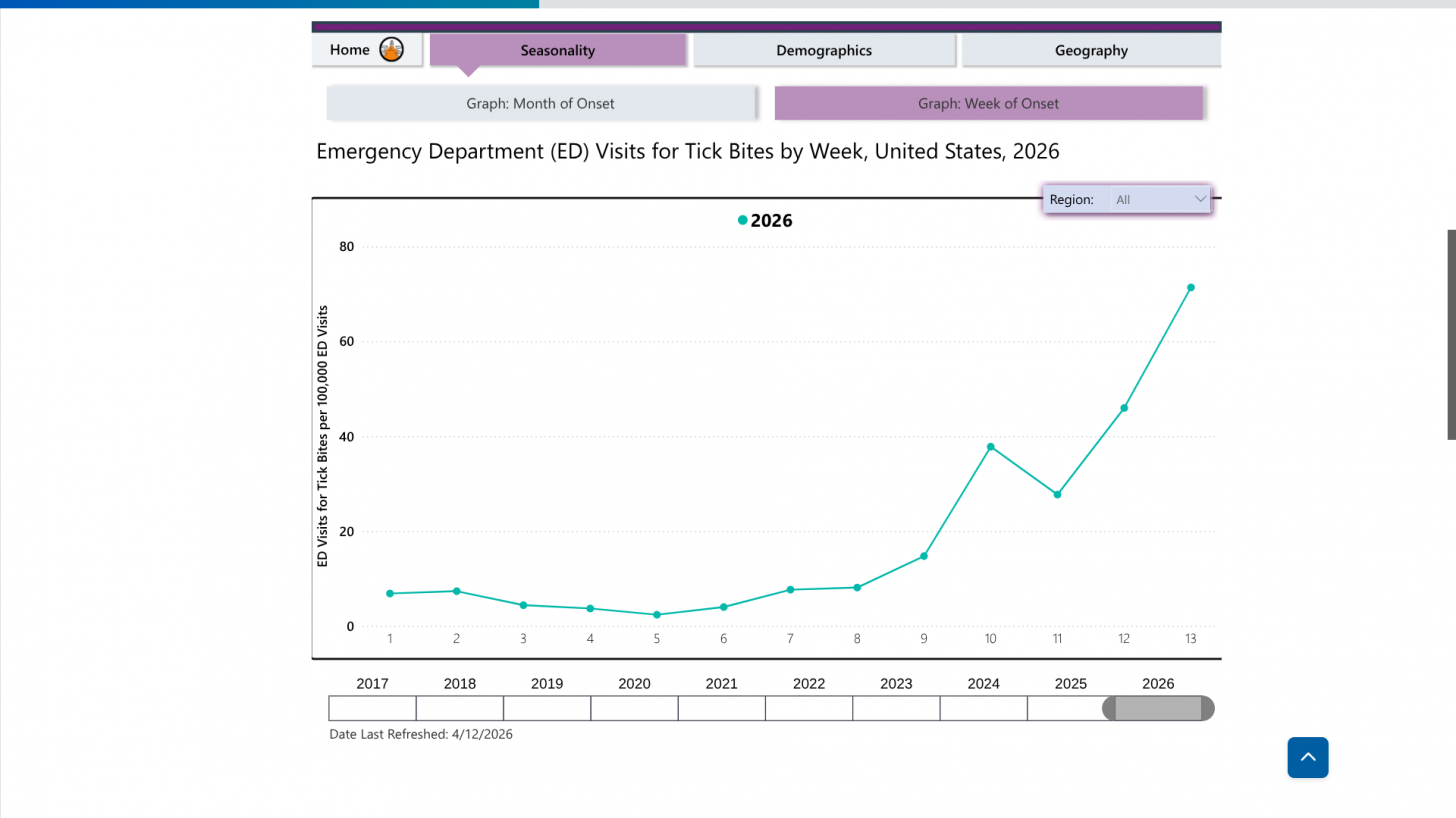Open the Seasonality tab
Image resolution: width=1456 pixels, height=818 pixels.
(557, 50)
